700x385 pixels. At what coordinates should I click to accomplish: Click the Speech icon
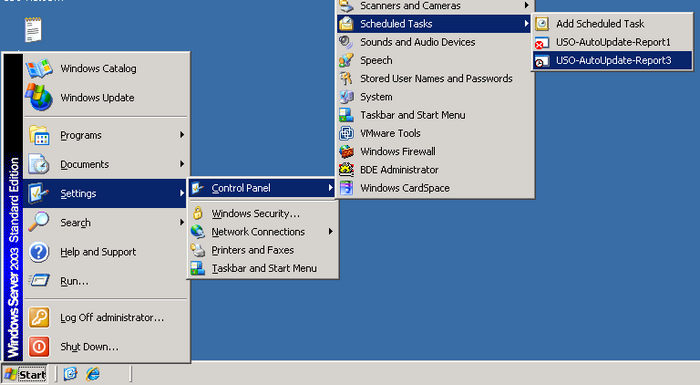(x=346, y=60)
